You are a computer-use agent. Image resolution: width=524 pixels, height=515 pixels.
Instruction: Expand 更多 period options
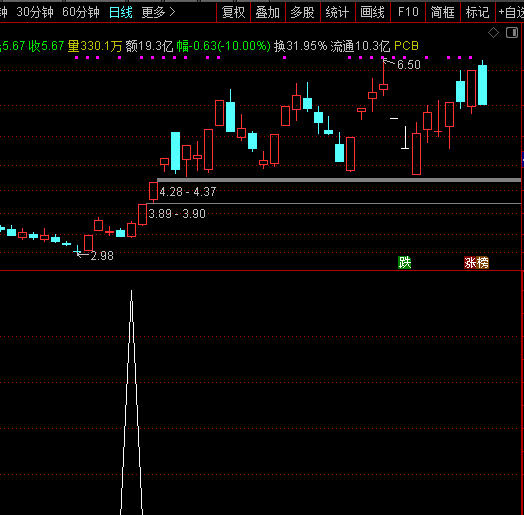158,12
